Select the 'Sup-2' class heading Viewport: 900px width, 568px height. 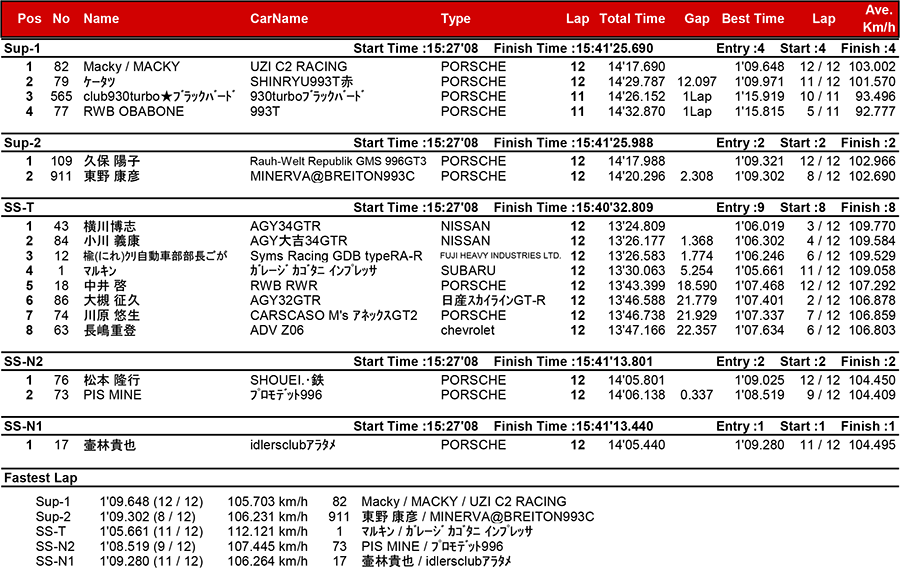pyautogui.click(x=22, y=143)
